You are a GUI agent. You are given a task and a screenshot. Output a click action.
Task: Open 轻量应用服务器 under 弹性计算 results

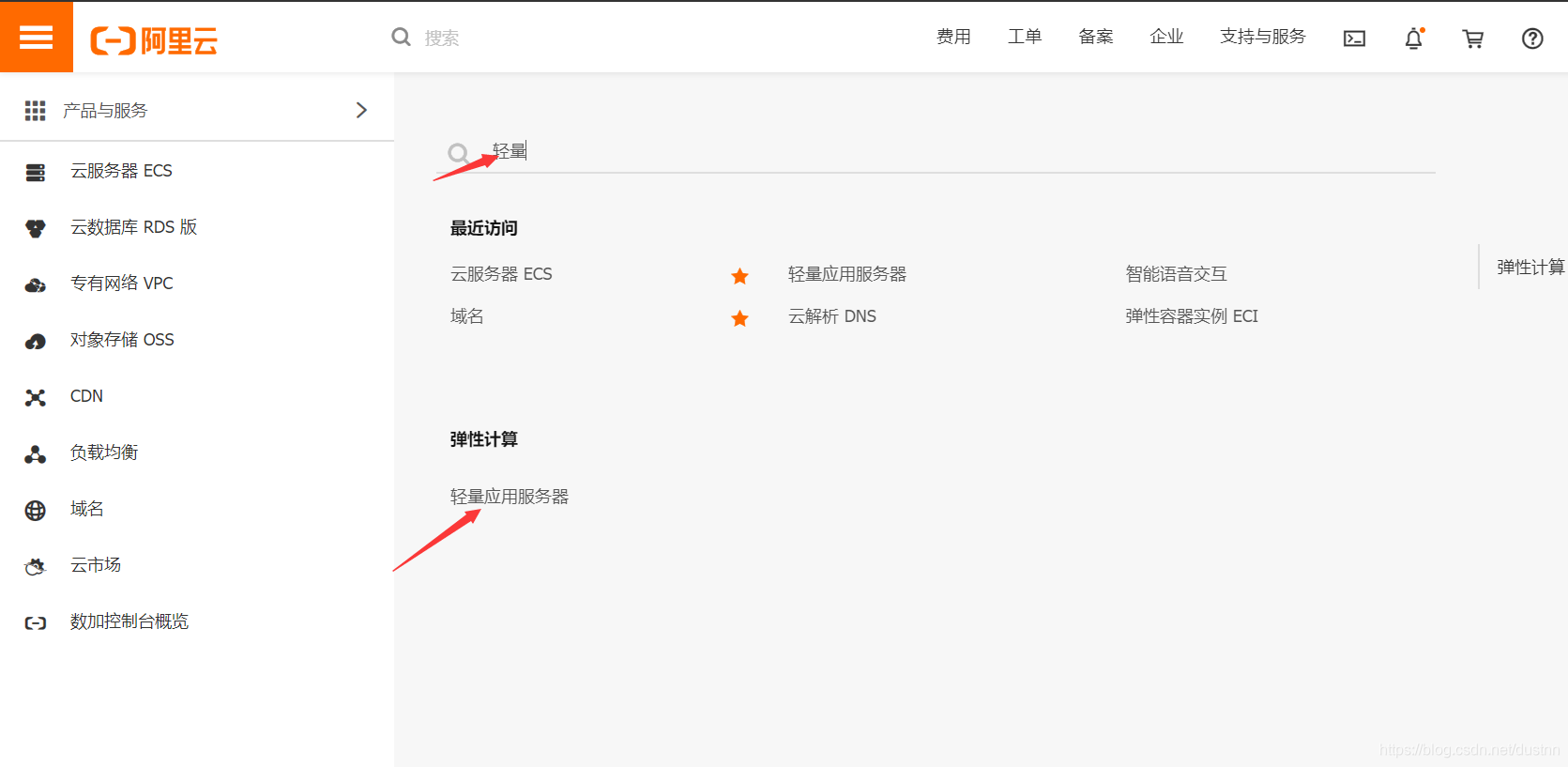[510, 497]
